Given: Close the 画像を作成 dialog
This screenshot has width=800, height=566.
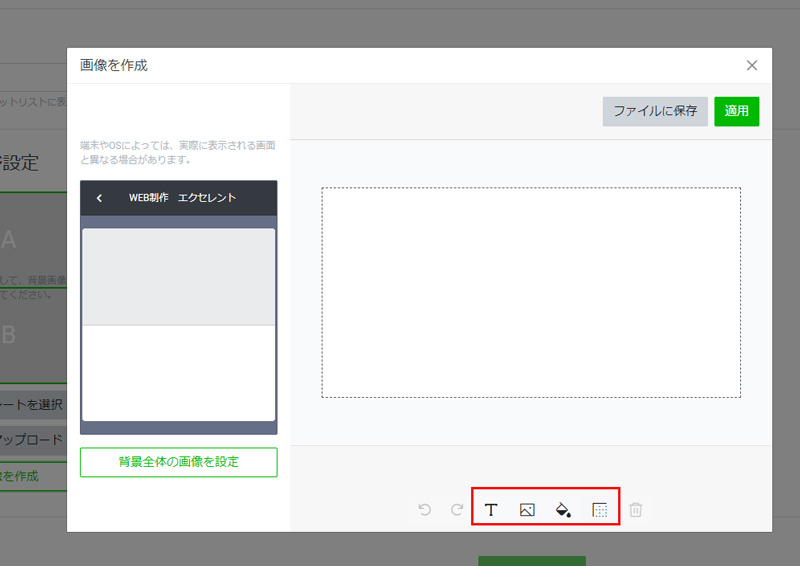Looking at the screenshot, I should tap(752, 65).
